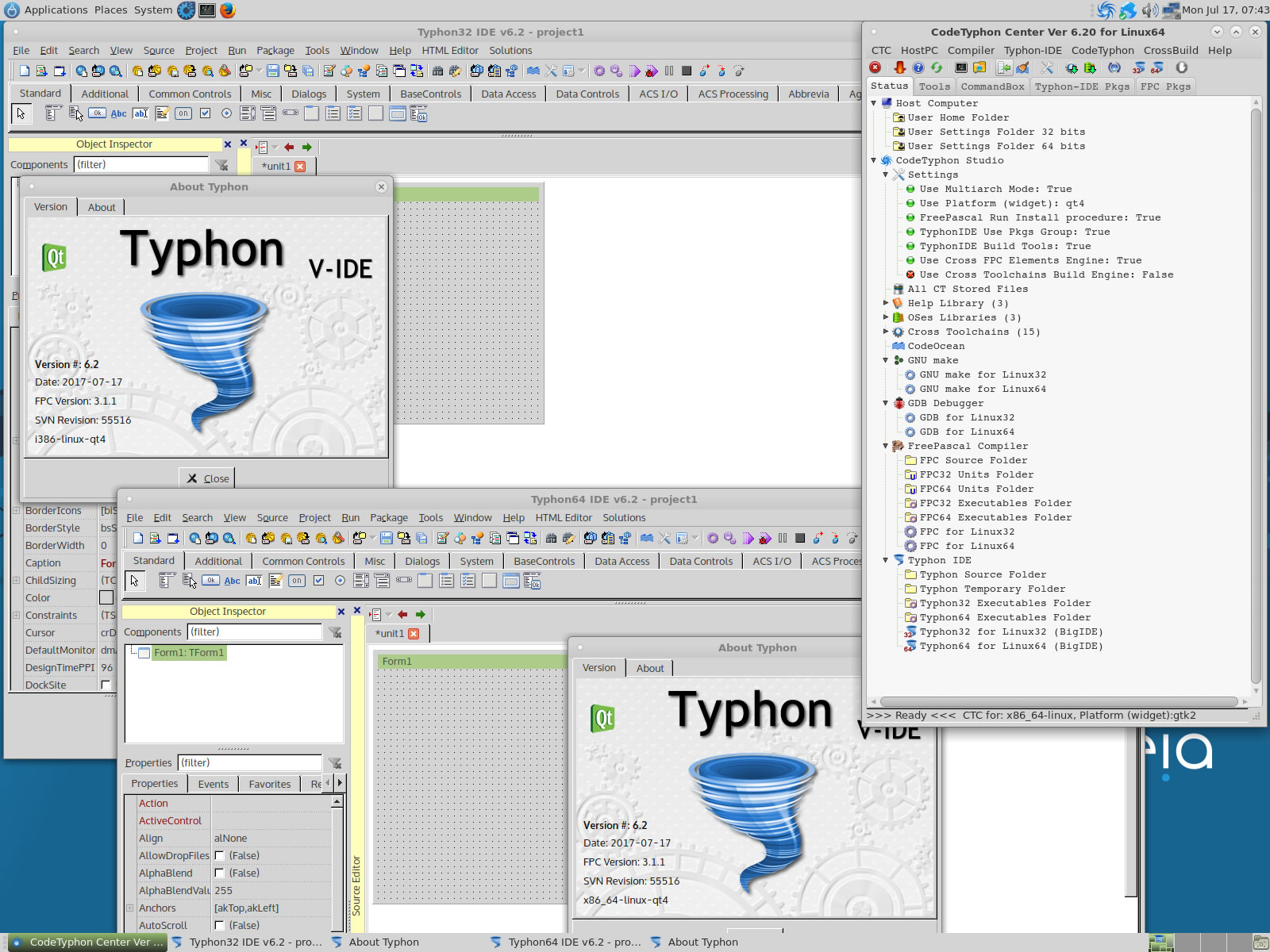The image size is (1270, 952).
Task: Click the Close button in Typhon32 About dialog
Action: coord(207,478)
